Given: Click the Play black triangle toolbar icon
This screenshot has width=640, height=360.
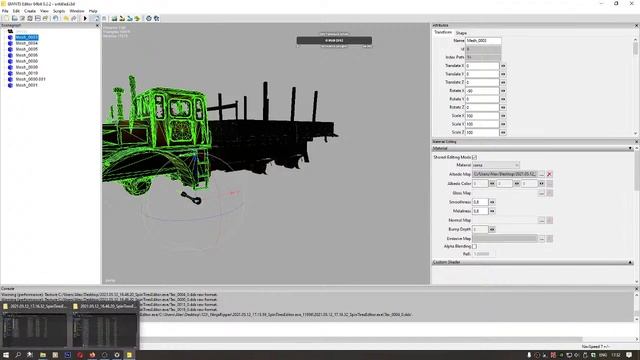Looking at the screenshot, I should point(85,18).
